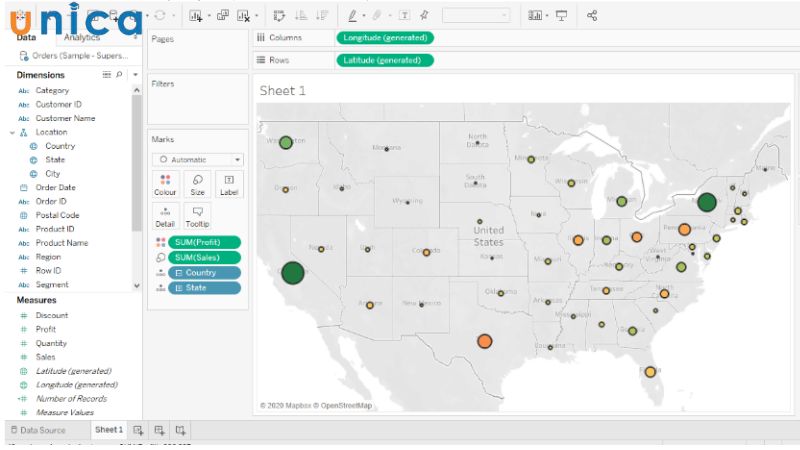The width and height of the screenshot is (800, 450).
Task: Click the large green California circle on map
Action: tap(293, 273)
